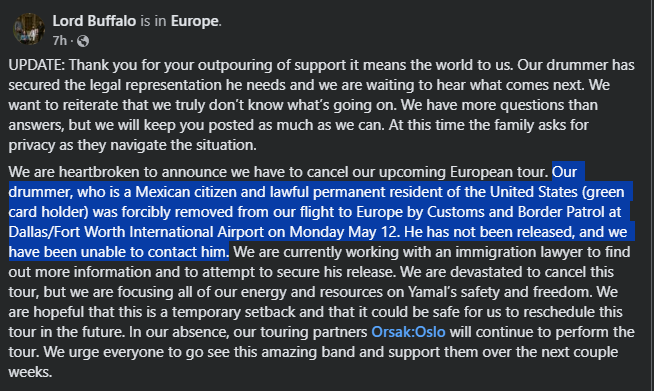Click the 'Monday May 12' date text

[x=344, y=232]
